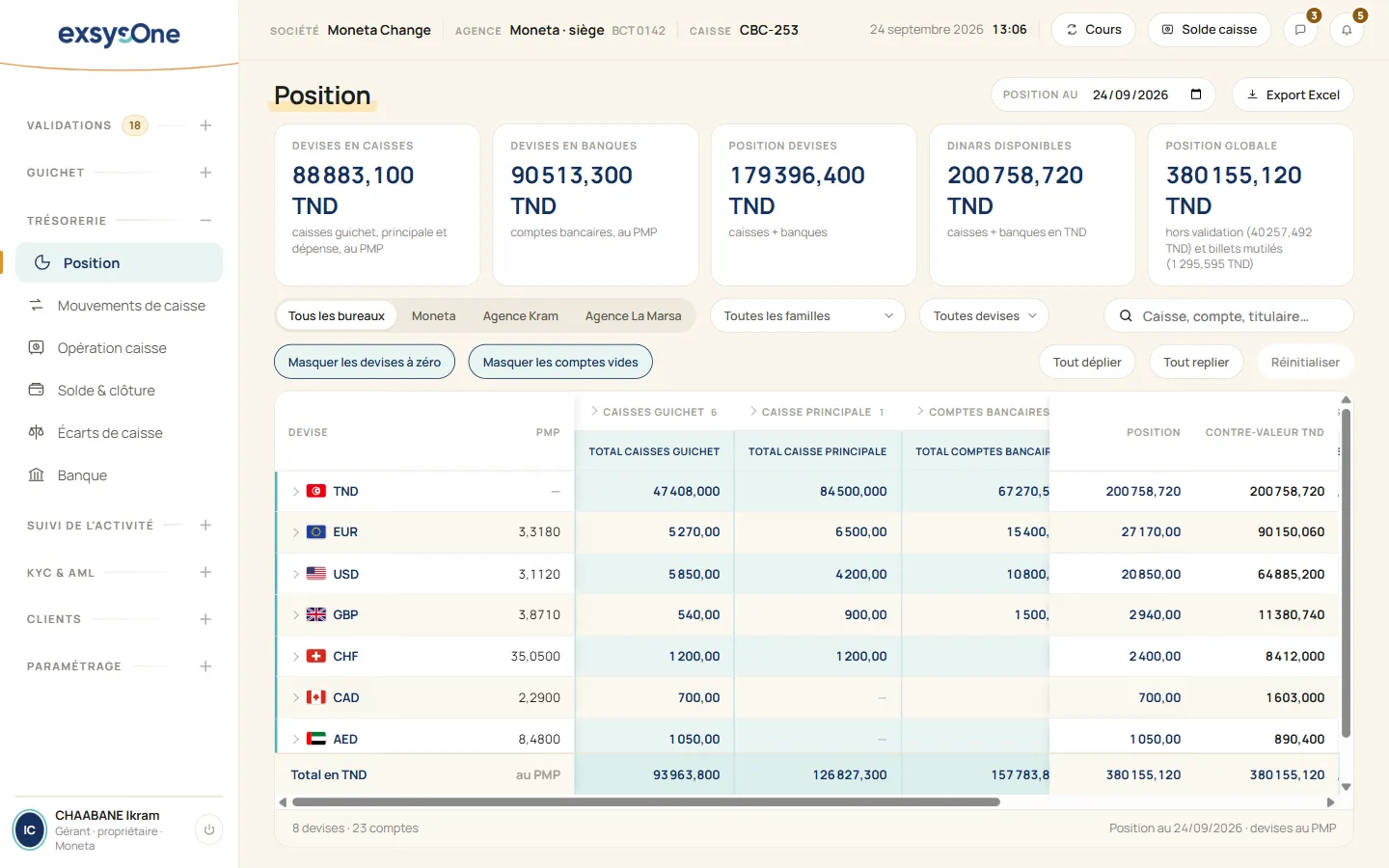Click the logout power icon
1389x868 pixels.
pyautogui.click(x=209, y=829)
